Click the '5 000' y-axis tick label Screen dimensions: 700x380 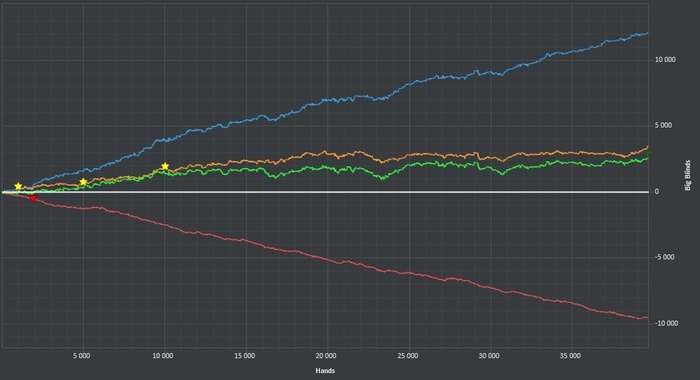[x=663, y=125]
